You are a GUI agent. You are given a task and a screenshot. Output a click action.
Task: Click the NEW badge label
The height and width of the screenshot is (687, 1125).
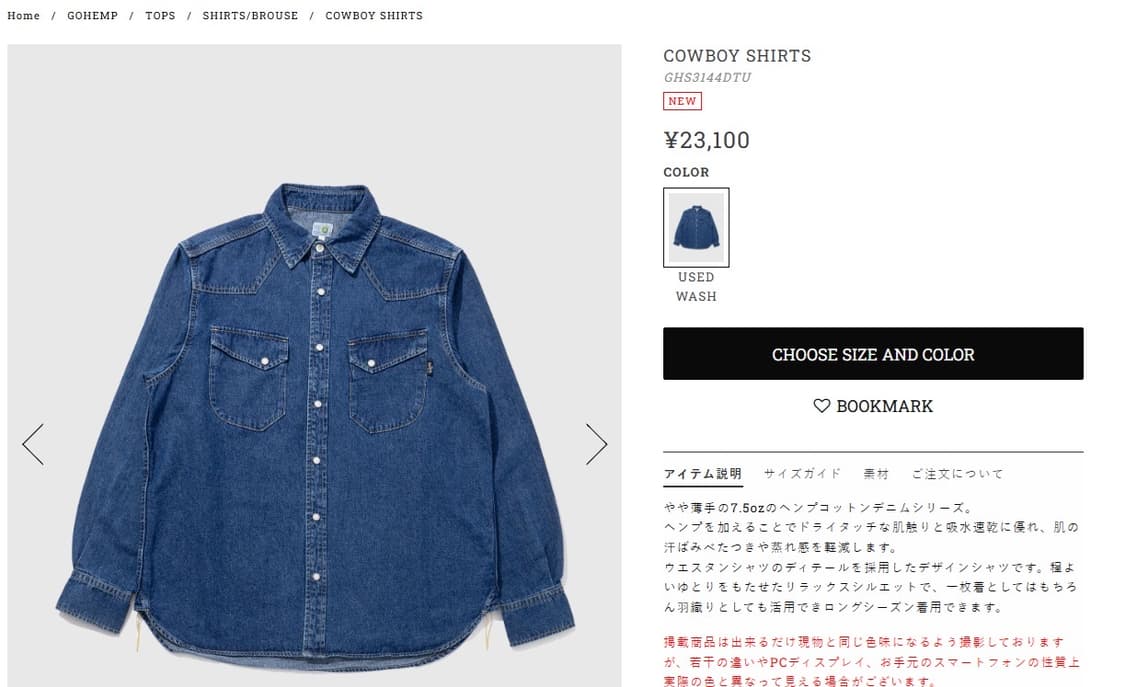coord(682,101)
